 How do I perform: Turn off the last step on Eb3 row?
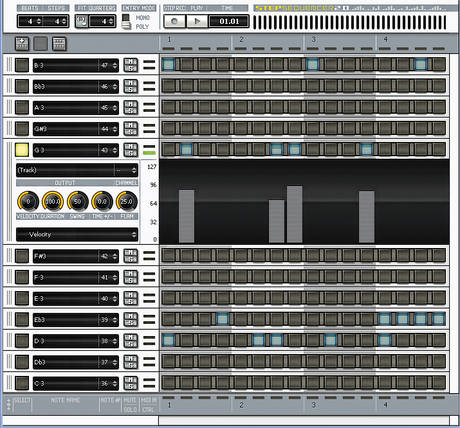439,319
